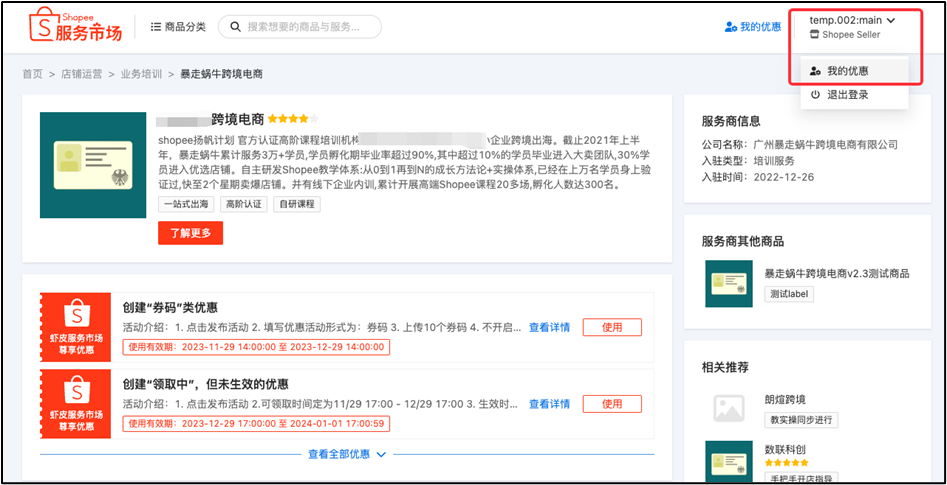Click the 使用有效期 2023-12-29 date range text
This screenshot has width=947, height=485.
(256, 424)
